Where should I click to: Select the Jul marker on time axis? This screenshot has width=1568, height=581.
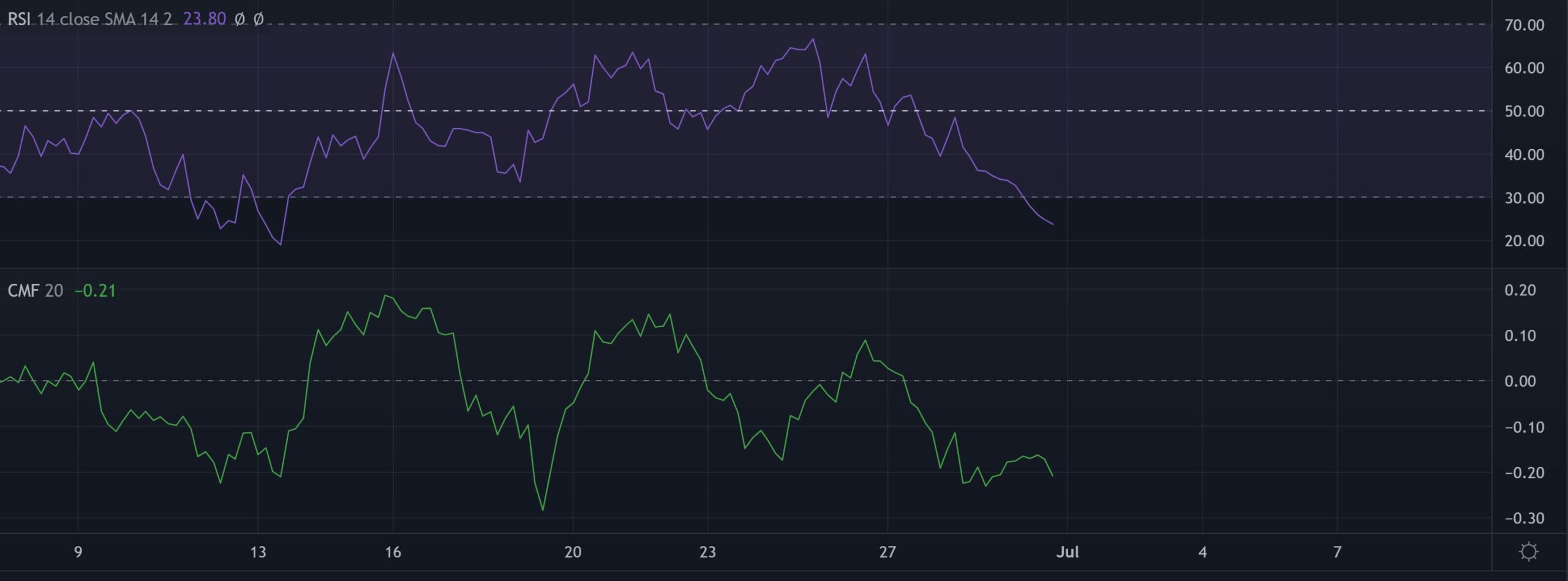(x=1068, y=552)
